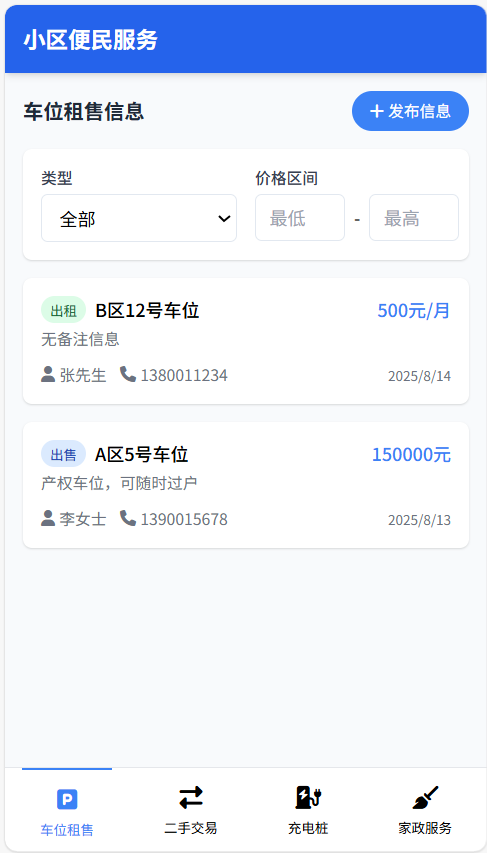
Task: Open the 类型 dropdown showing 全部
Action: click(x=139, y=218)
